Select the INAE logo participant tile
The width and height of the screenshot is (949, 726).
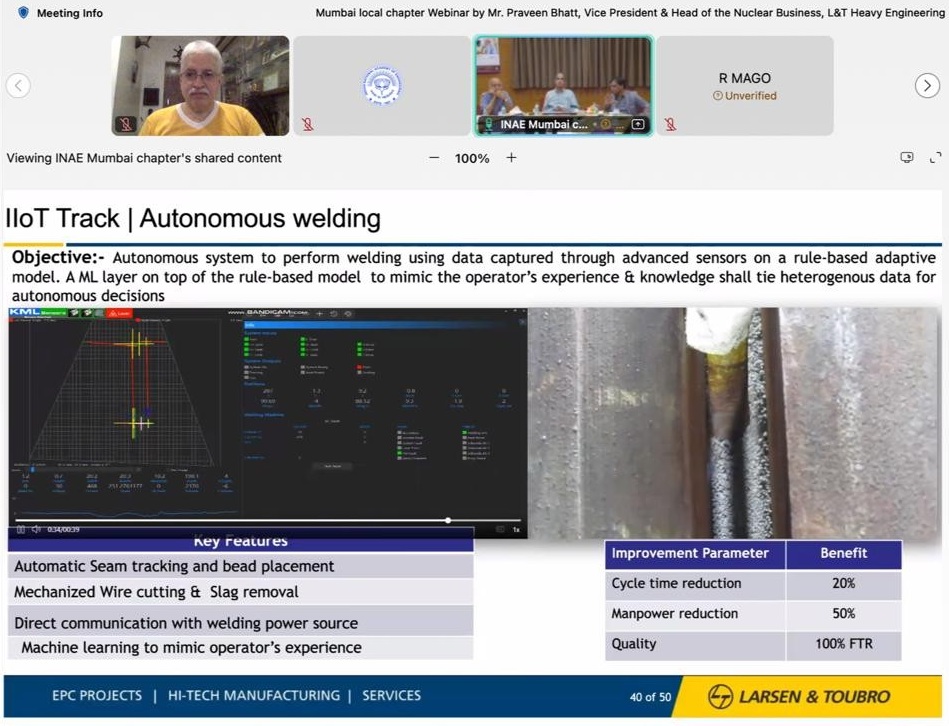[x=381, y=86]
